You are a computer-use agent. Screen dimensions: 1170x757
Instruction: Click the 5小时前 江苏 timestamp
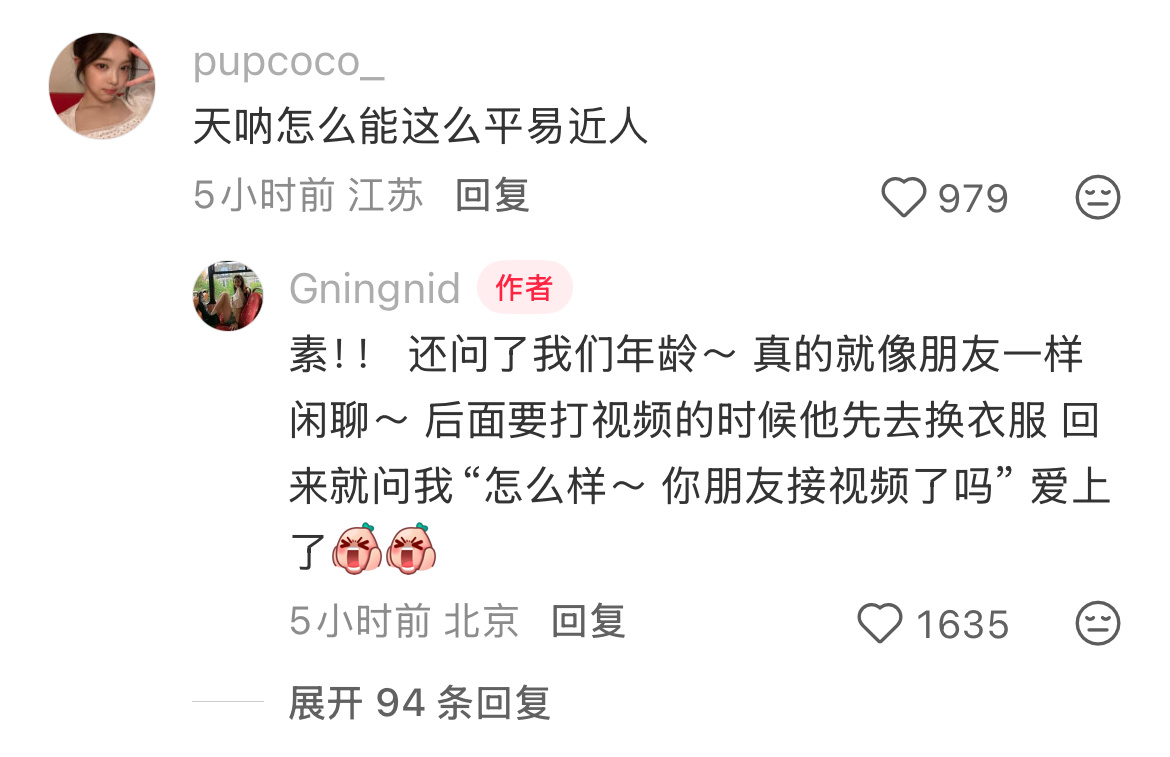pyautogui.click(x=308, y=196)
